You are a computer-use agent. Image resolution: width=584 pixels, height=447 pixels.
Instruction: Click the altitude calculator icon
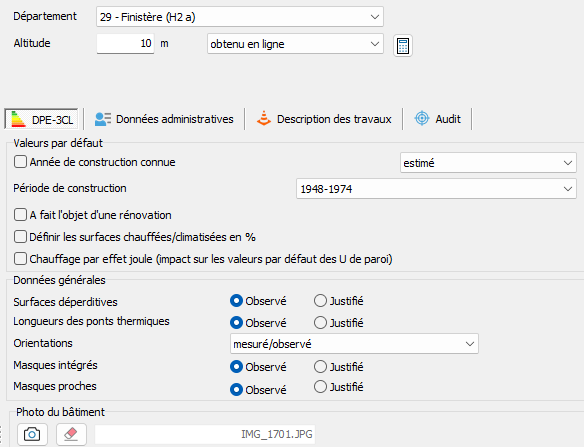coord(403,45)
